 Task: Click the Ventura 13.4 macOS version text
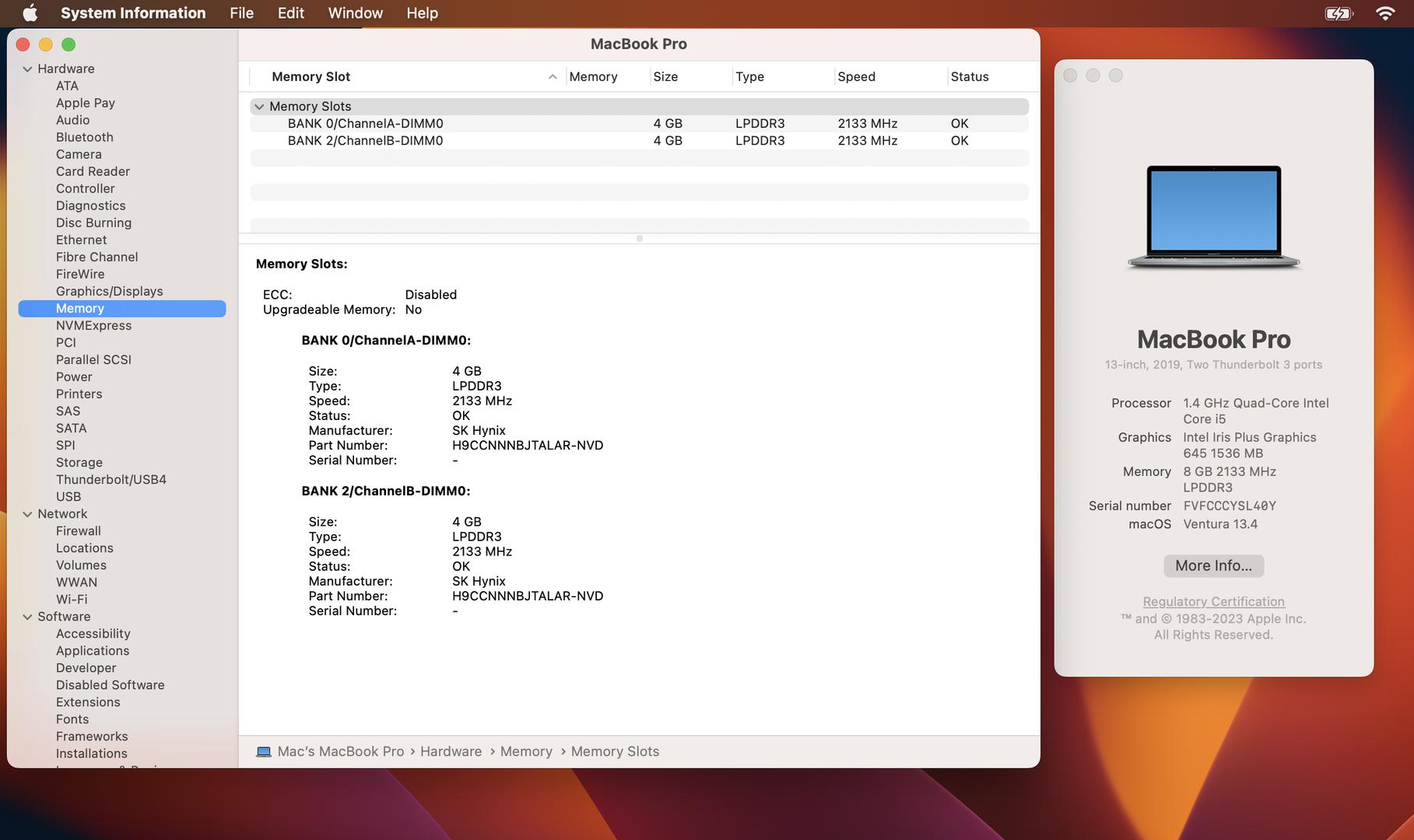click(1220, 523)
